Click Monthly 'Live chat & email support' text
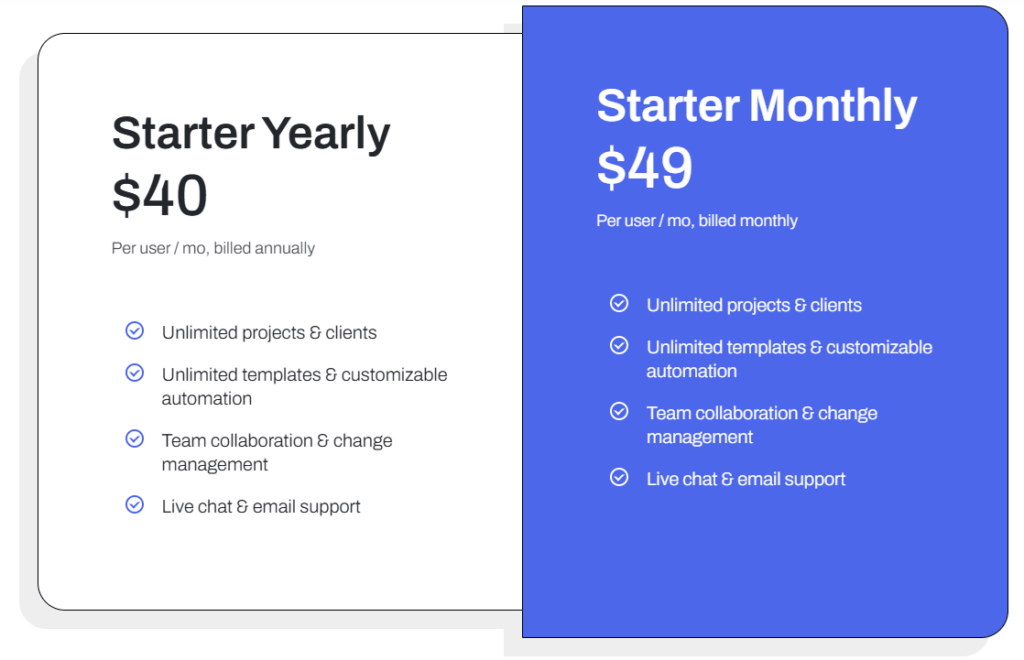Viewport: 1024px width, 660px height. [x=746, y=479]
